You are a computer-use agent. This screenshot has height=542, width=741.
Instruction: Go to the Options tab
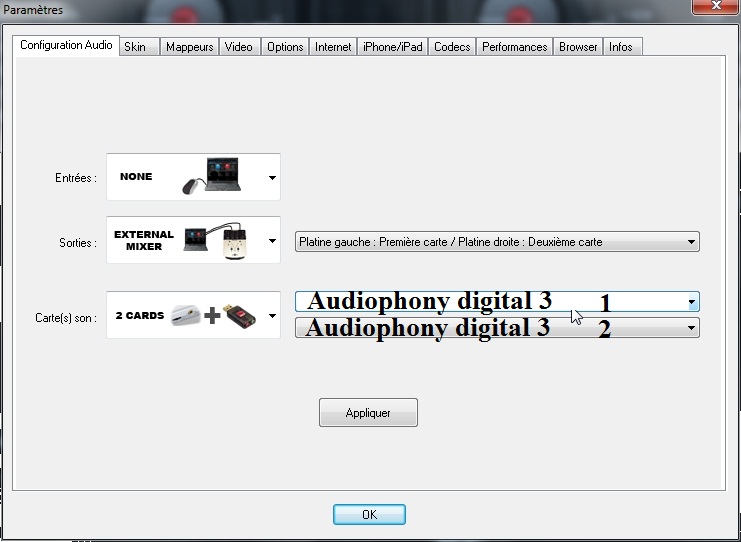tap(285, 47)
